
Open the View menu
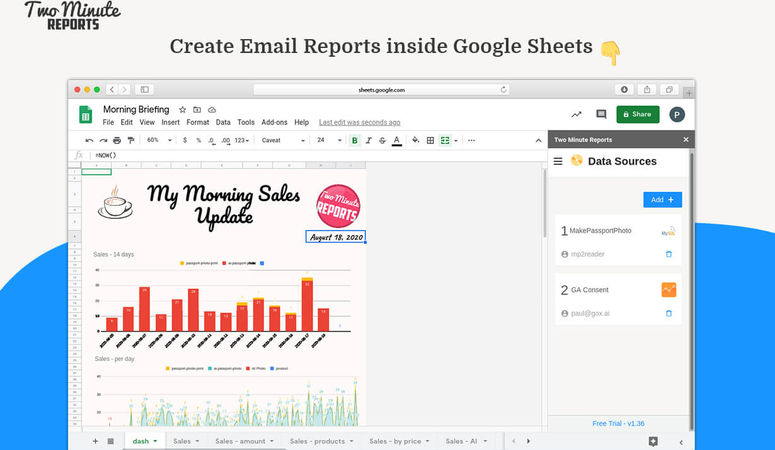147,122
